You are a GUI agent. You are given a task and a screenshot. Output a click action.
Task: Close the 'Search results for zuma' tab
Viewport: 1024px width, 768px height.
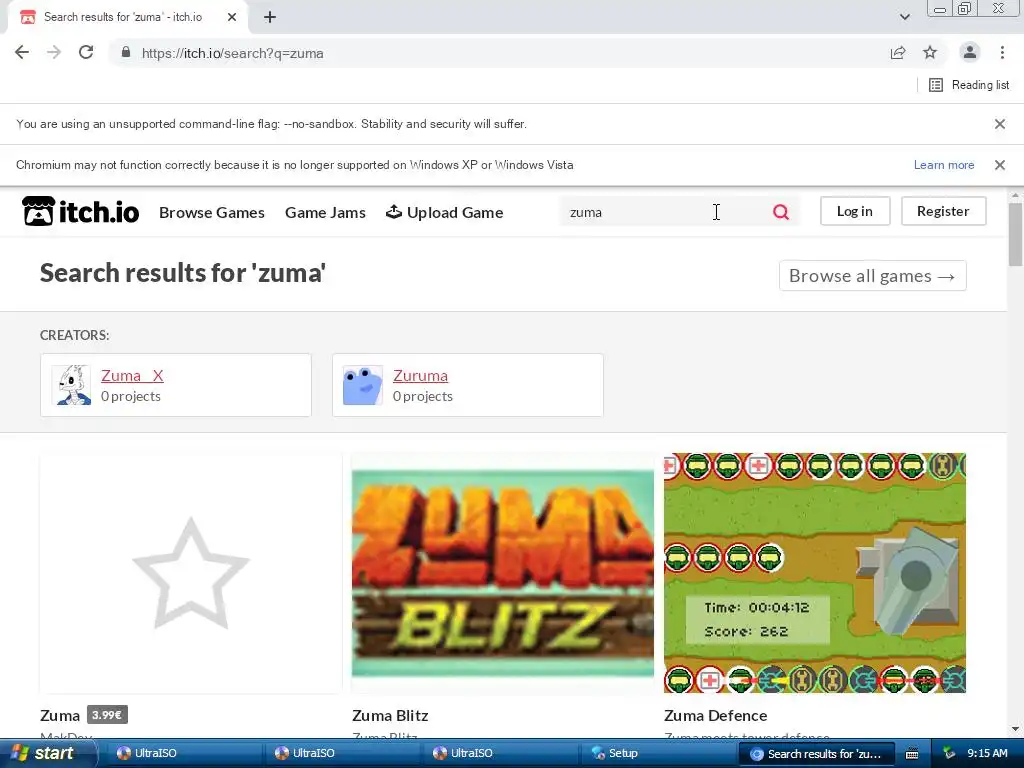coord(232,17)
